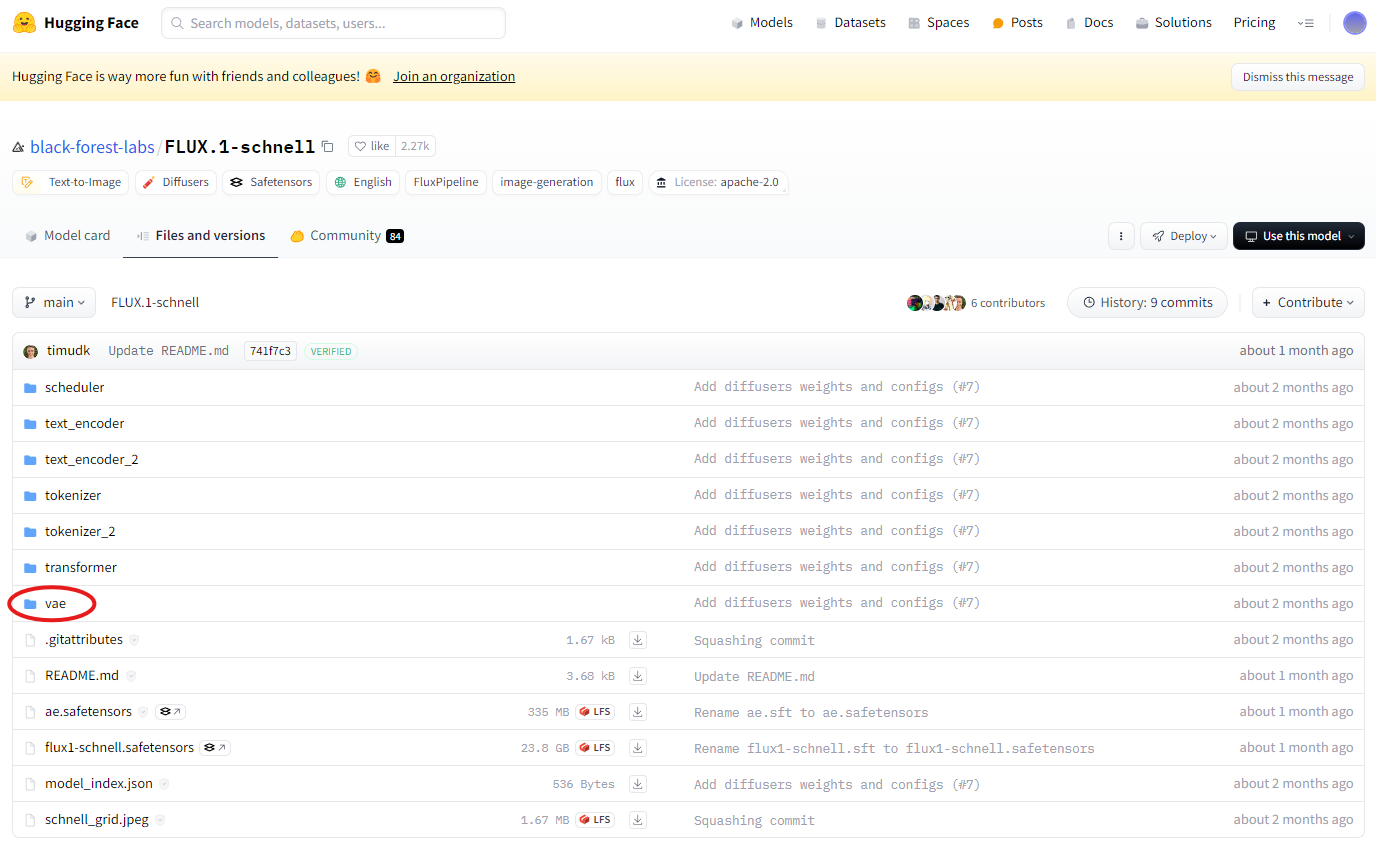Download the README.md file
1376x844 pixels.
[638, 676]
